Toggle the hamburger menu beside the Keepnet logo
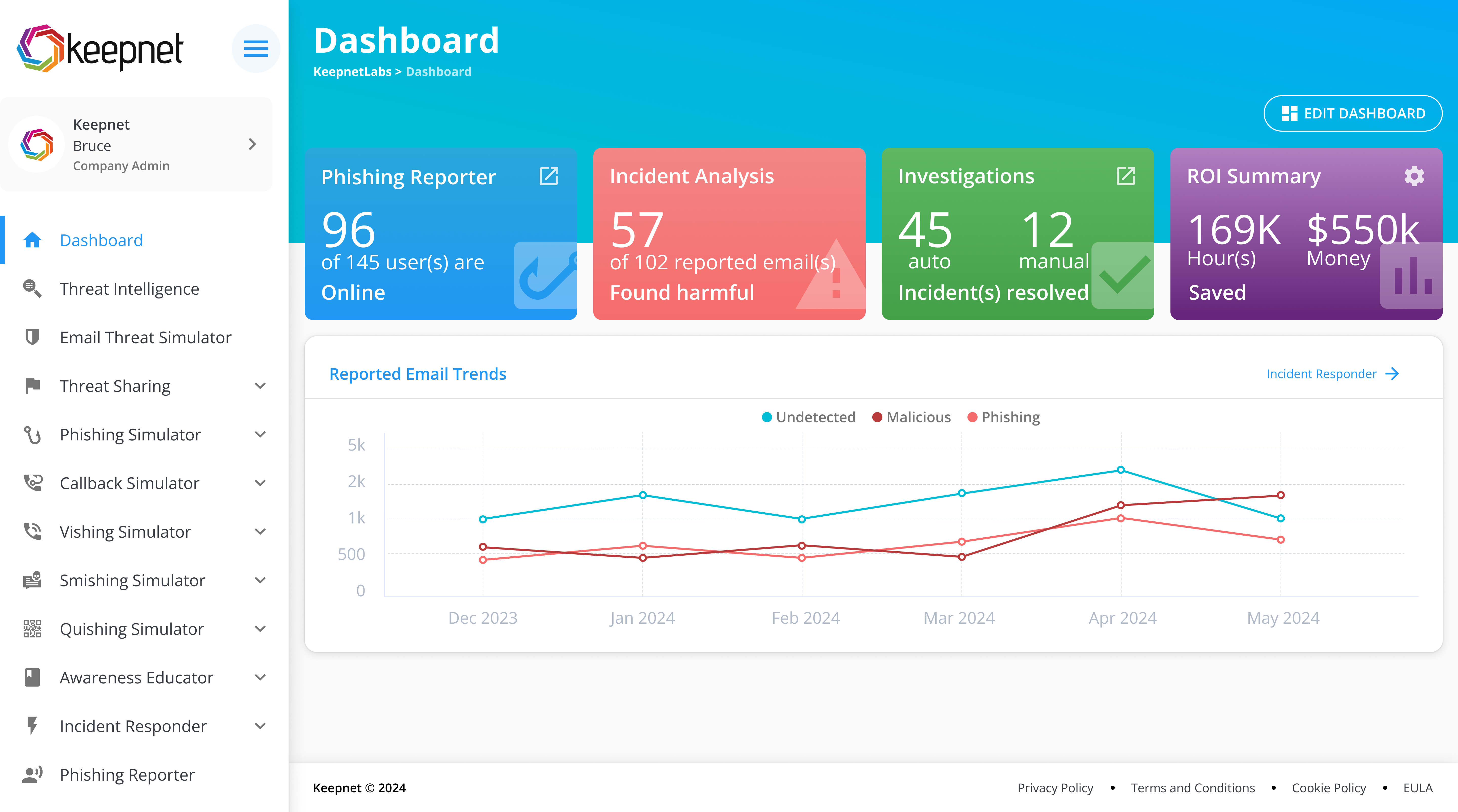1458x812 pixels. tap(256, 48)
